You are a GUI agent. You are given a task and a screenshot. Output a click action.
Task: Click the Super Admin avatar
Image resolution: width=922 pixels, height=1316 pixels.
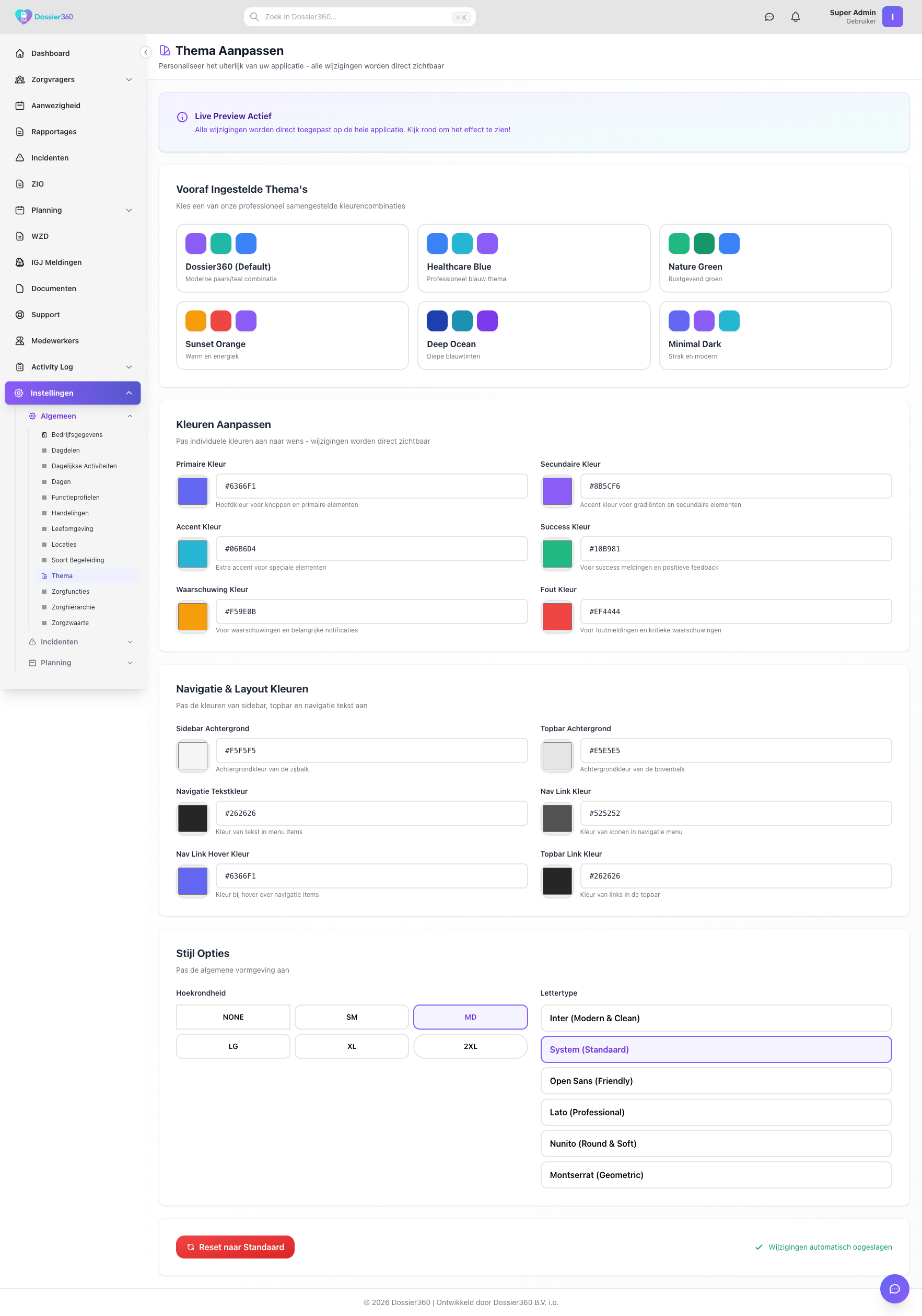point(892,17)
